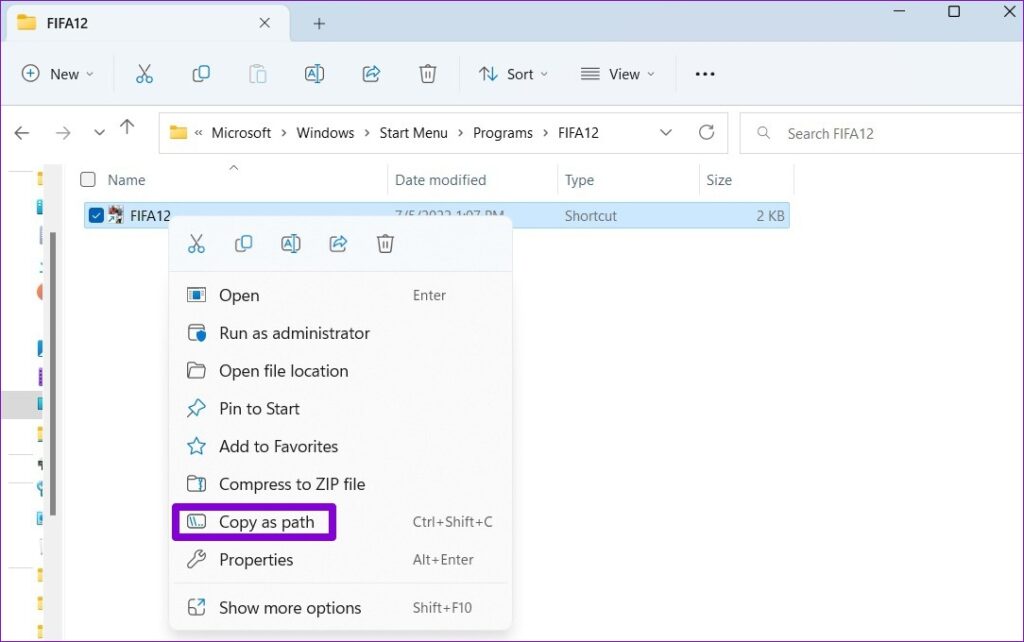The height and width of the screenshot is (642, 1024).
Task: Cut the file using the toolbar scissors icon
Action: [144, 73]
